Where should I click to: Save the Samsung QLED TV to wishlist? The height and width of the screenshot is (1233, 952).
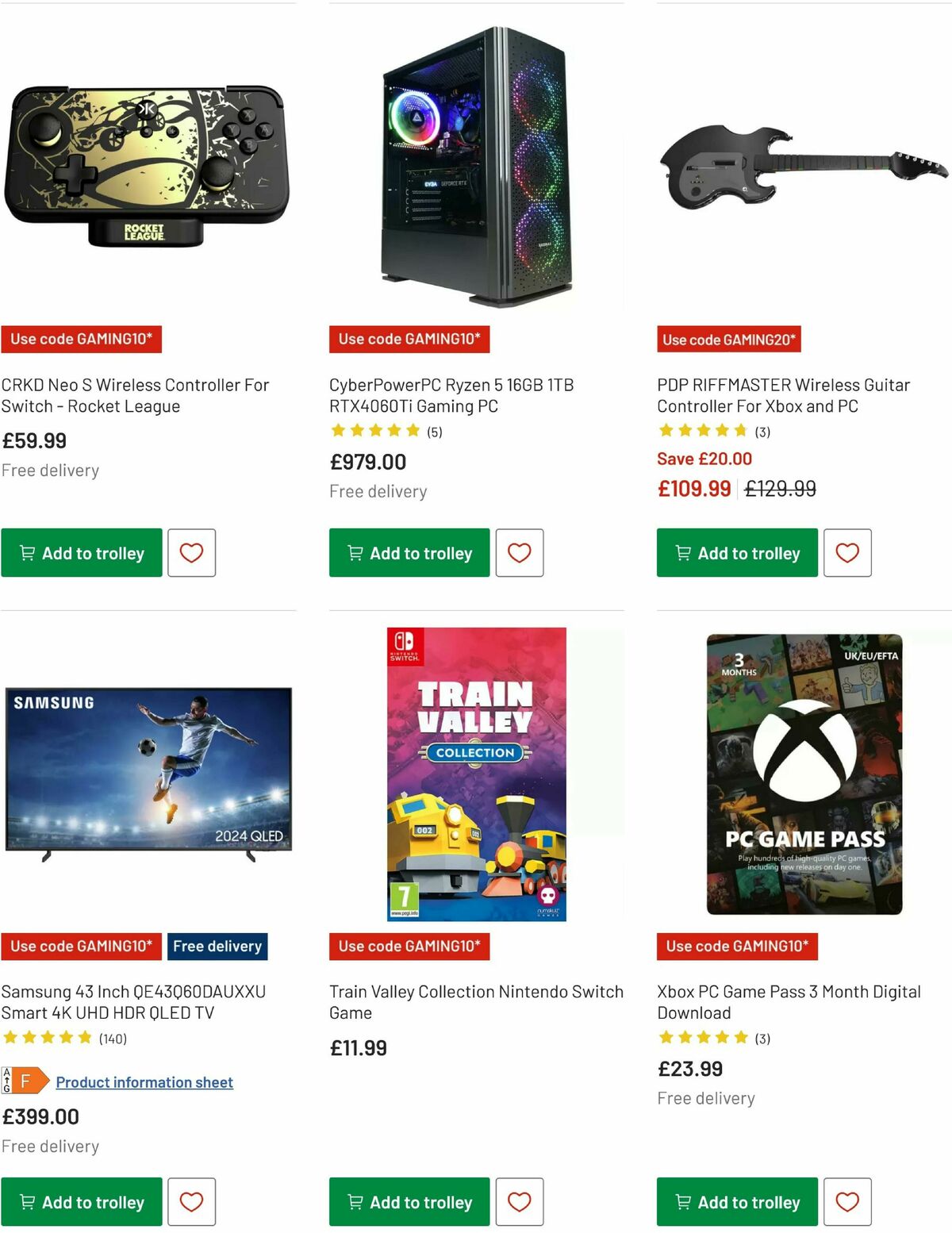point(191,1202)
